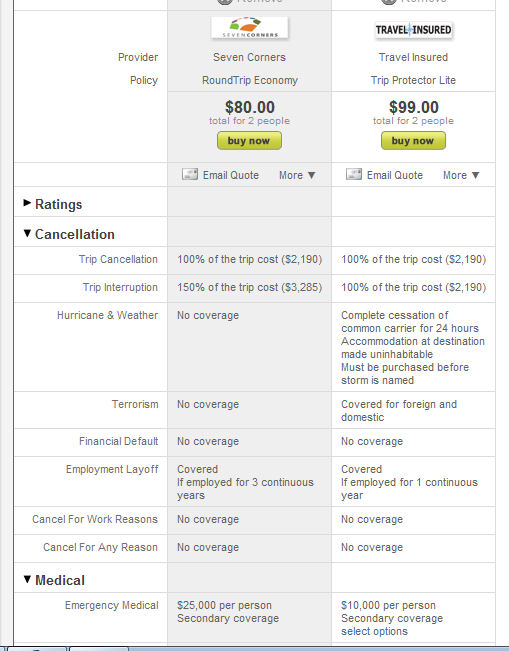Click the Employment Layoff row label

[112, 469]
